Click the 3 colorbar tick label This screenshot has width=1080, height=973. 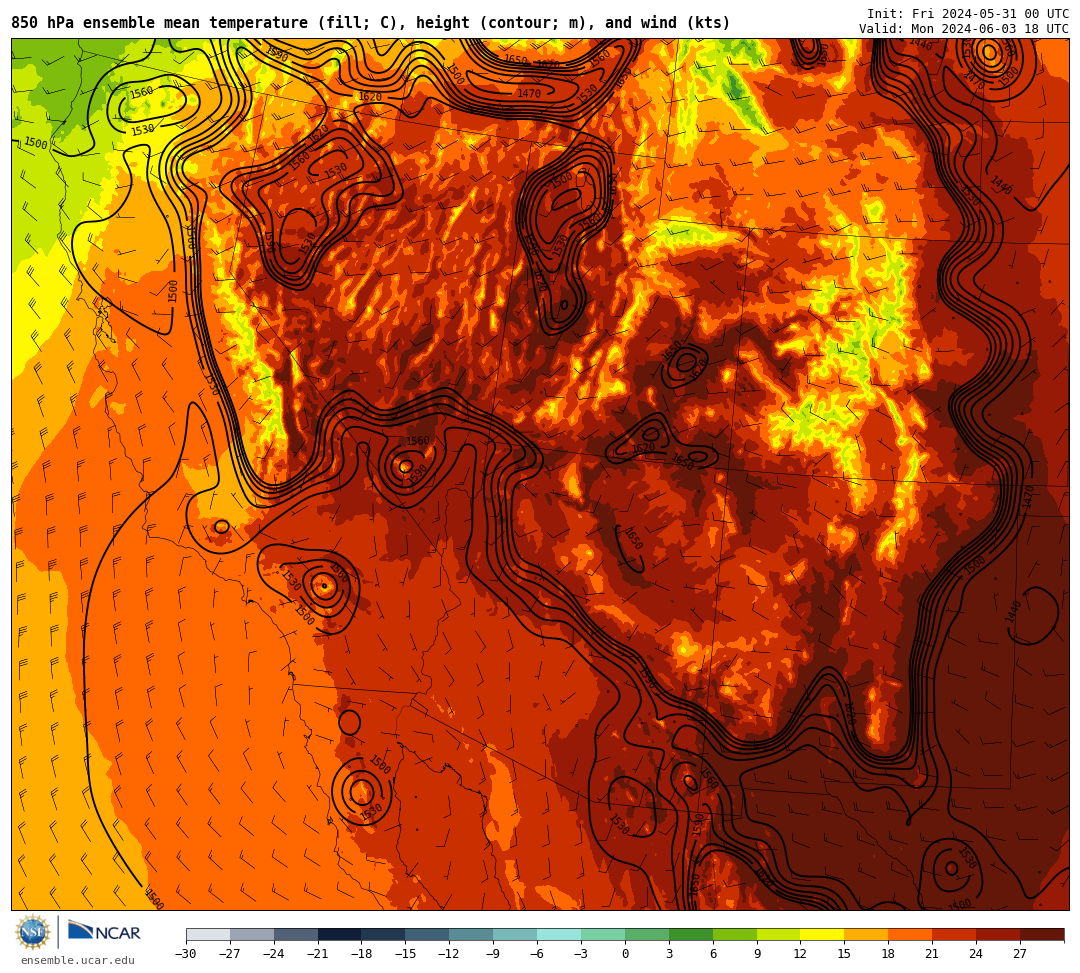click(x=669, y=954)
